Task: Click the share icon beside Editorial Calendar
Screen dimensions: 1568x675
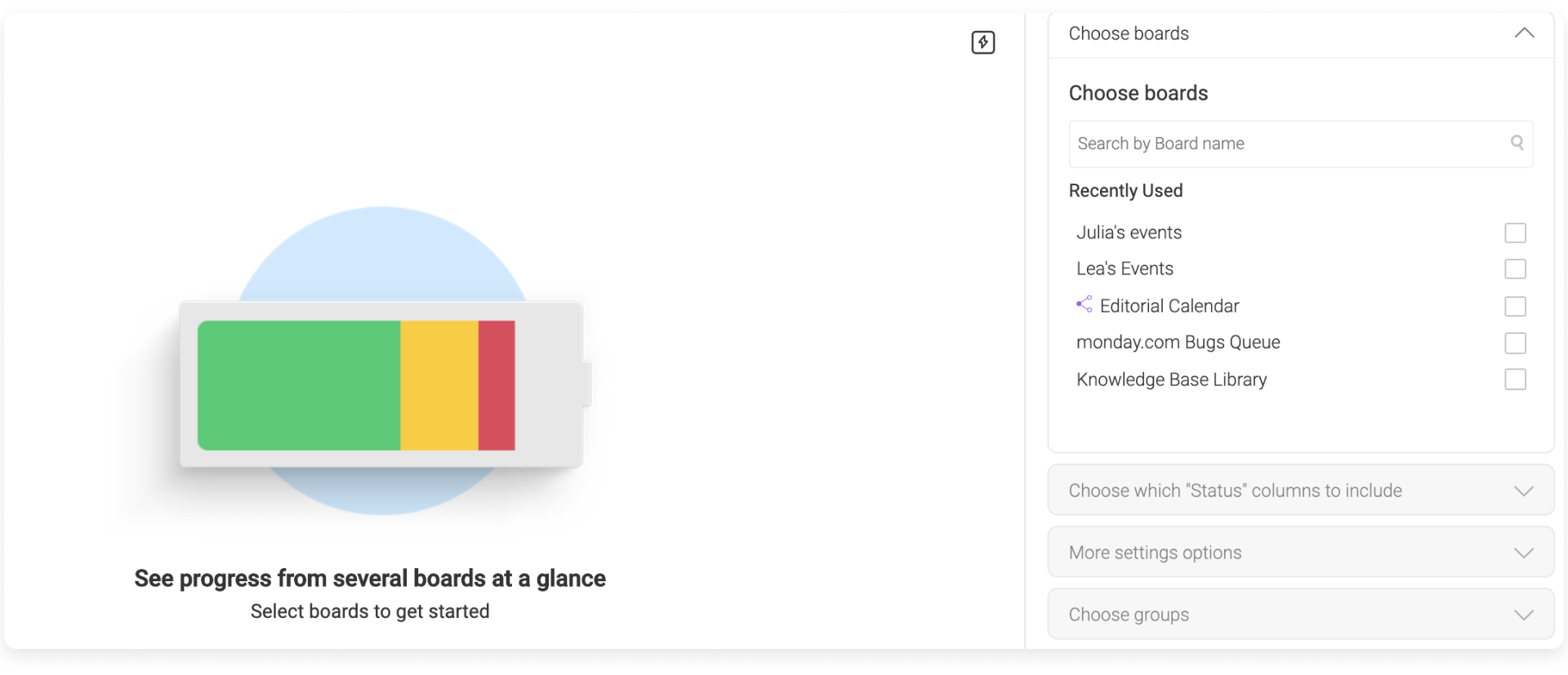Action: (1084, 304)
